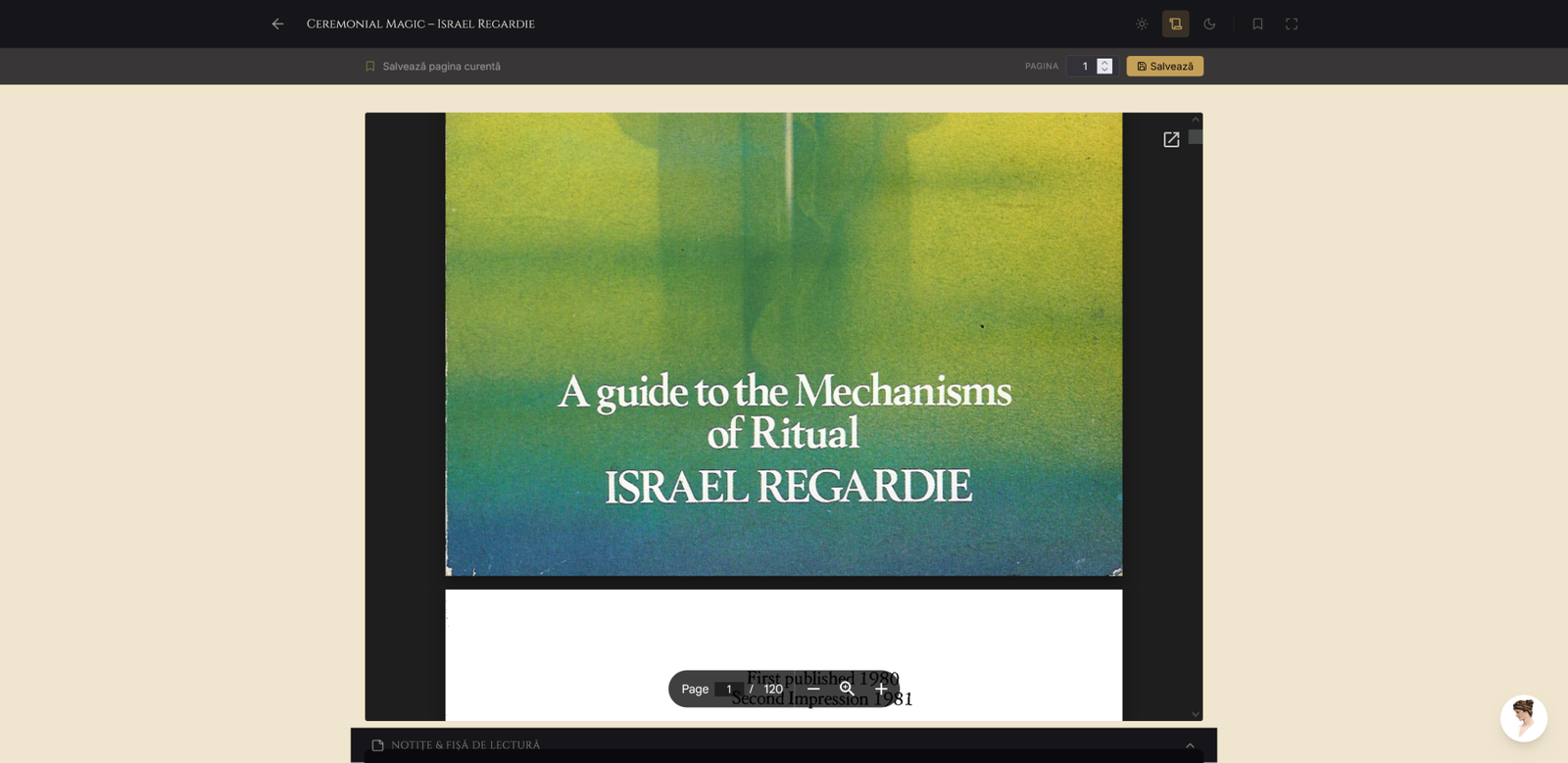The image size is (1568, 763).
Task: Click the cover title 'A guide to the Mechanisms'
Action: pos(785,391)
